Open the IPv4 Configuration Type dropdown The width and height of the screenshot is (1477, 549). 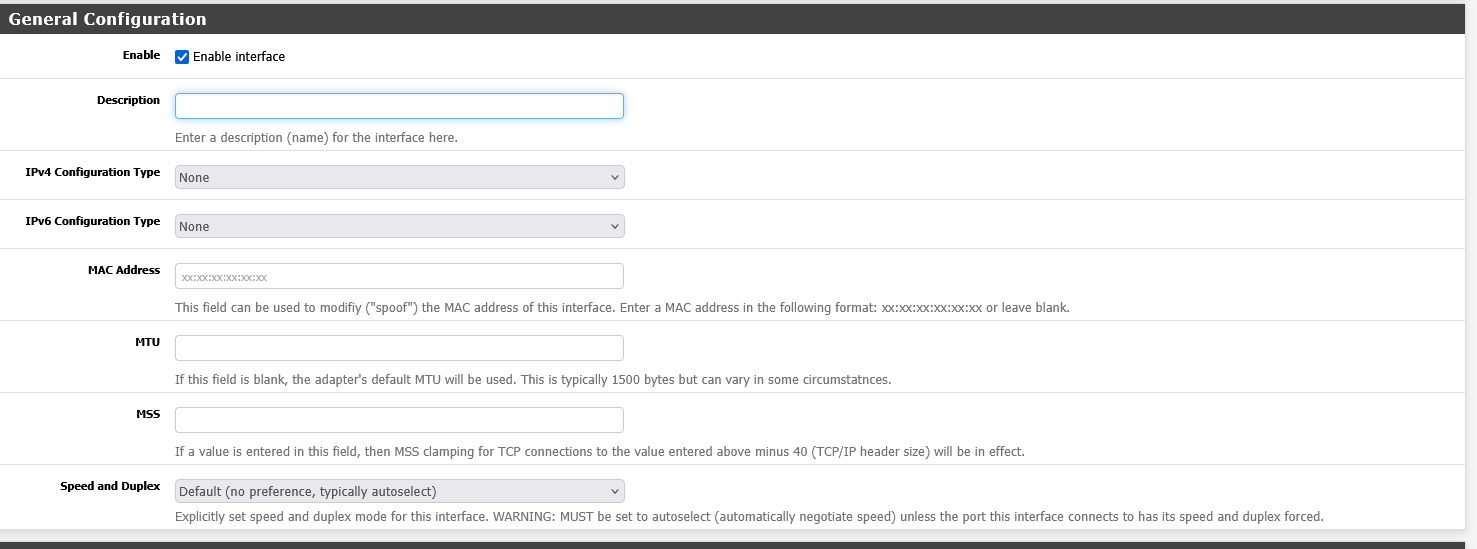coord(399,177)
